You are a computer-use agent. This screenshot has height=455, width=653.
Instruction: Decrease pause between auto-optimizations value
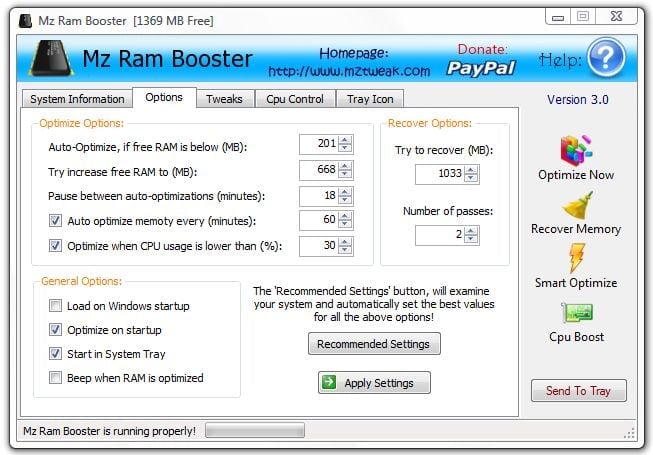(345, 200)
